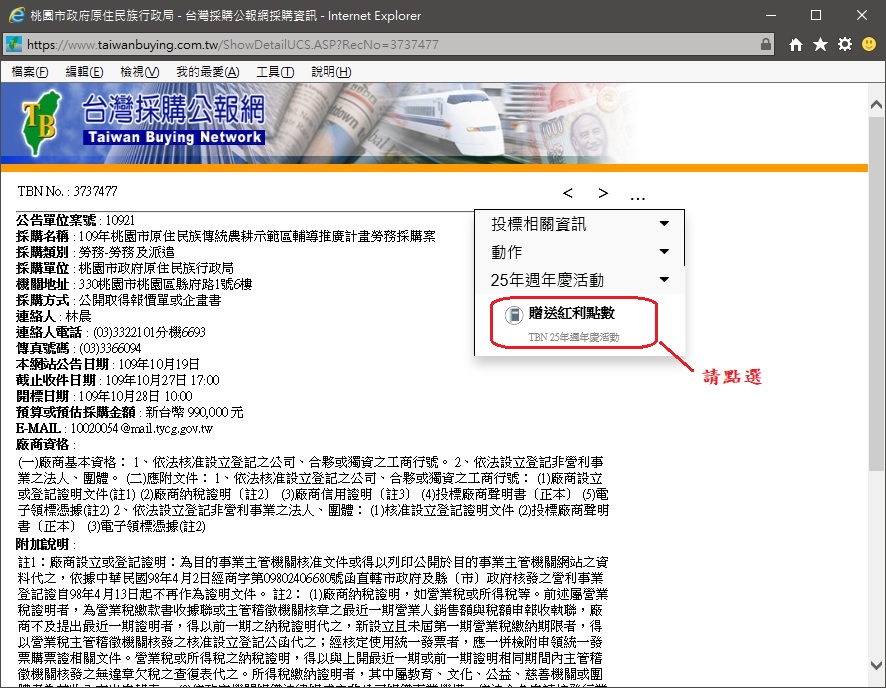The width and height of the screenshot is (886, 688).
Task: Click the 連絡人電話 phone number
Action: click(149, 332)
